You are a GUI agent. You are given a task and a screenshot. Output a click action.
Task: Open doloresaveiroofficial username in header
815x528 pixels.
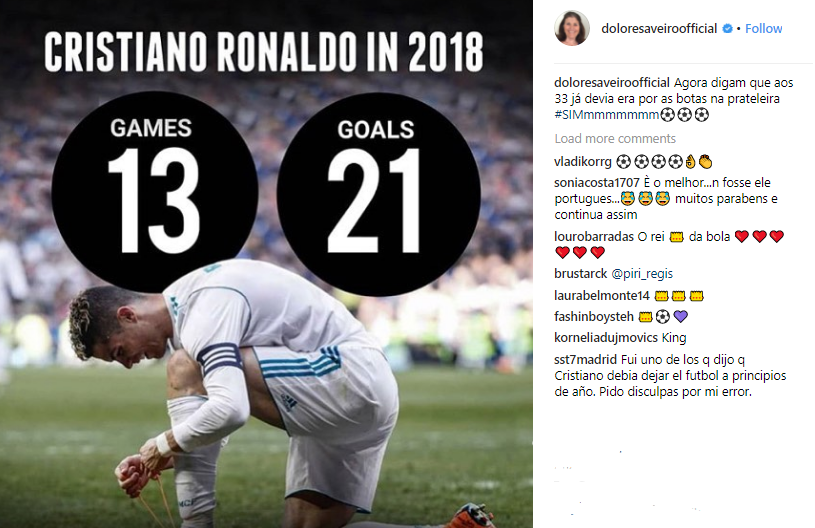pos(659,29)
